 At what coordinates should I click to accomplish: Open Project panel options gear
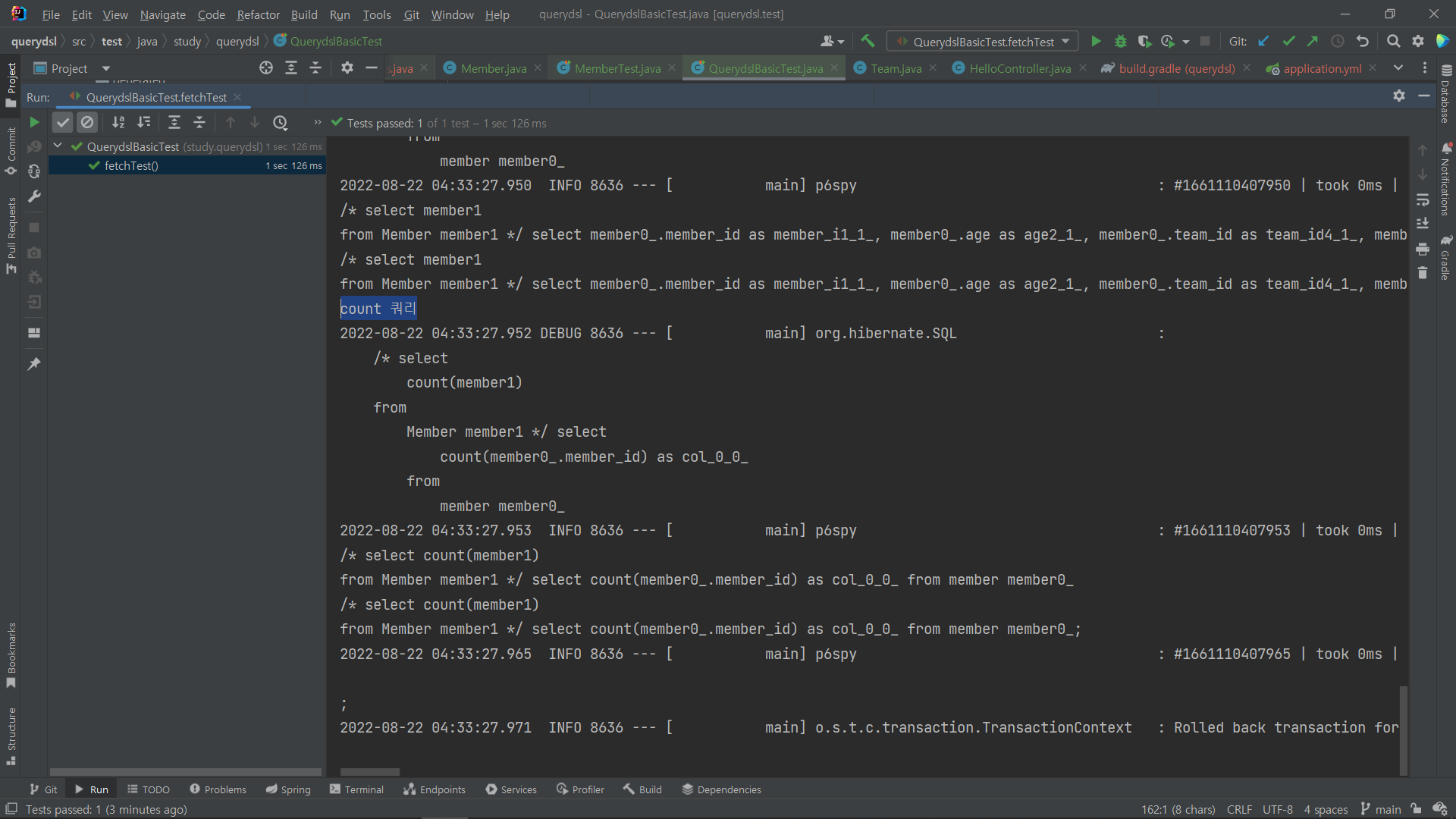tap(347, 68)
